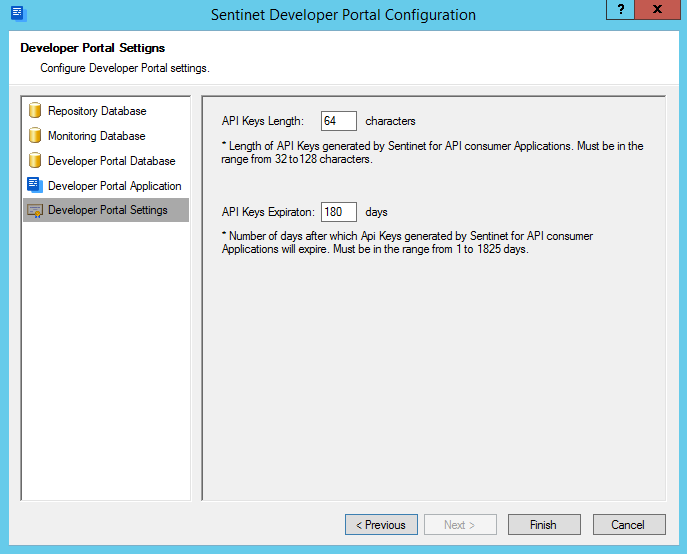The height and width of the screenshot is (554, 687).
Task: Click the window title 'Sentinet Developer Portal Configuration'
Action: click(x=343, y=15)
